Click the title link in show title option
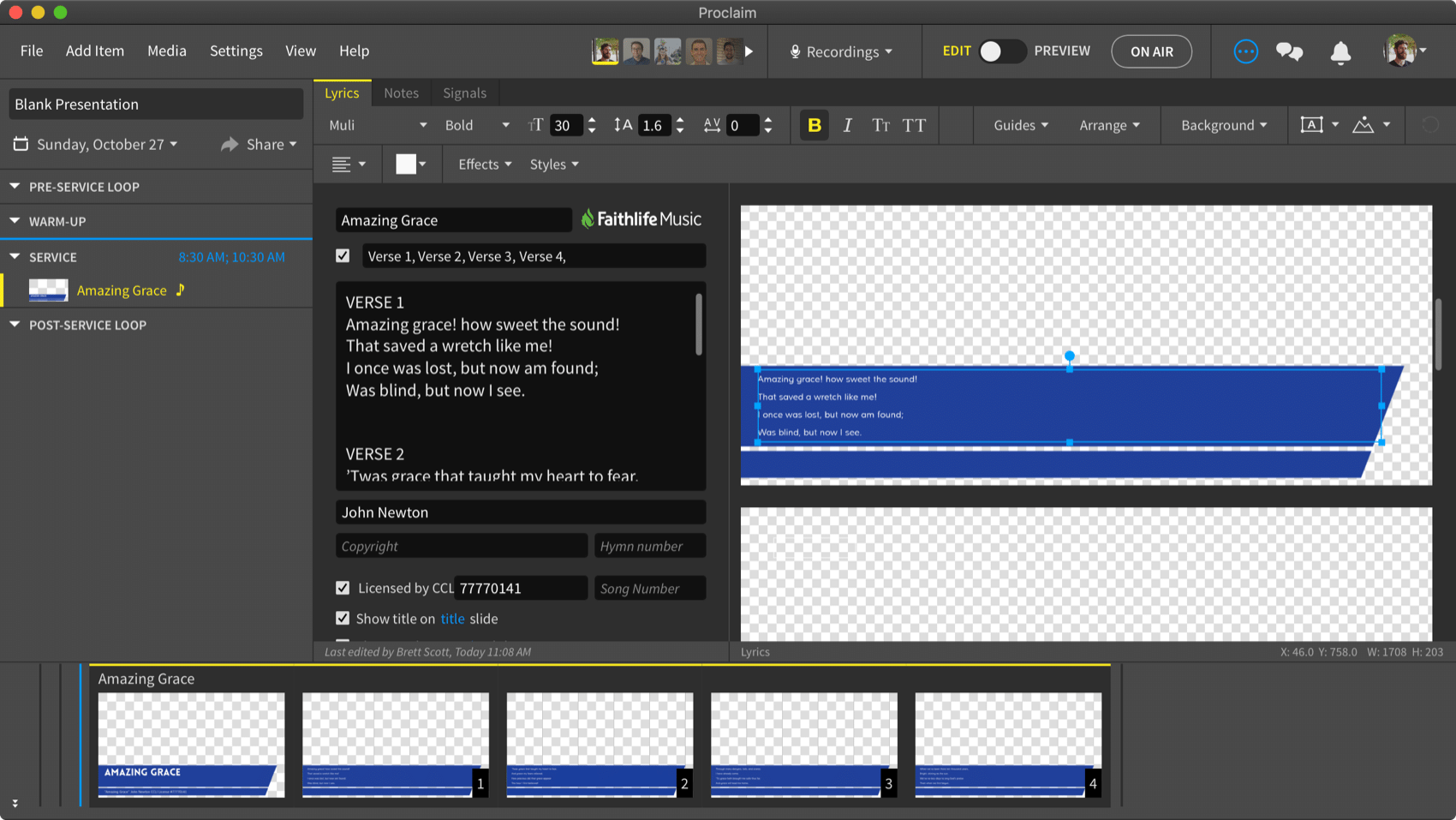The height and width of the screenshot is (820, 1456). 452,619
